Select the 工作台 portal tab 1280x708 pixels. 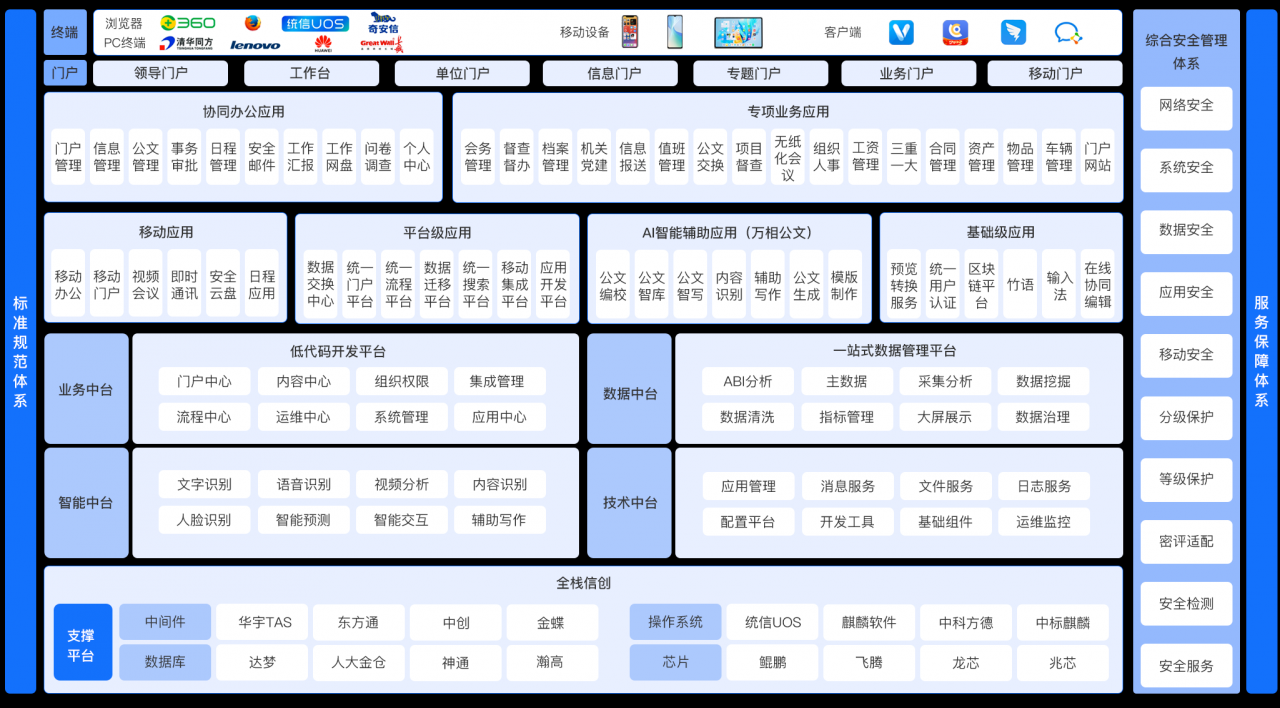pos(311,73)
